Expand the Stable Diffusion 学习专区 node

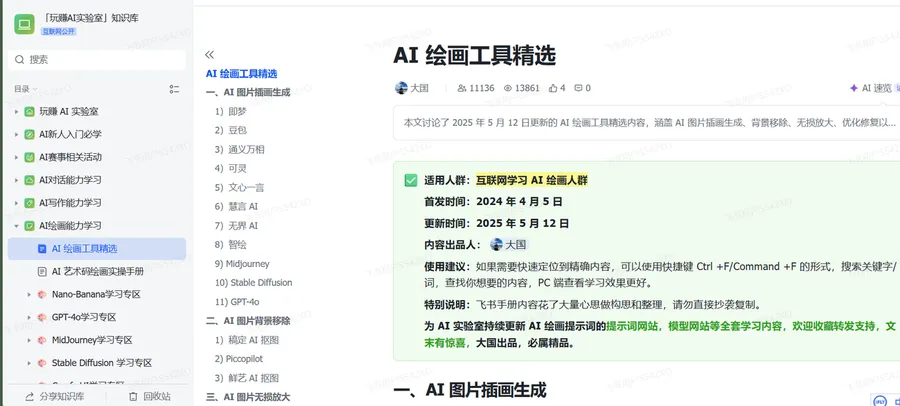pos(29,364)
